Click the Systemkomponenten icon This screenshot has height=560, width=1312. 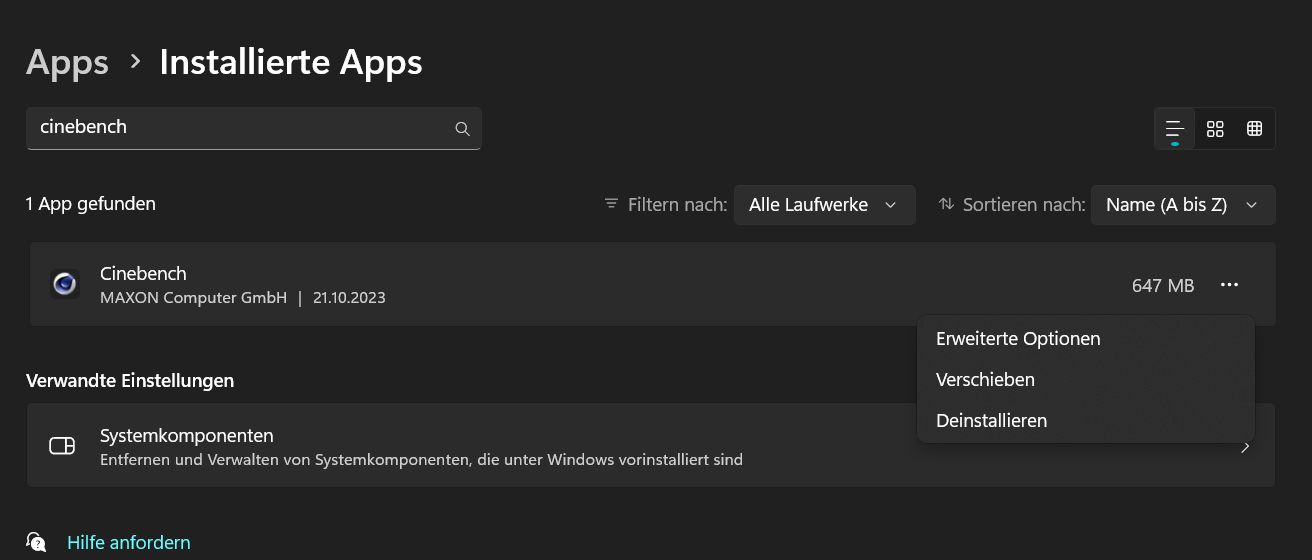point(62,446)
